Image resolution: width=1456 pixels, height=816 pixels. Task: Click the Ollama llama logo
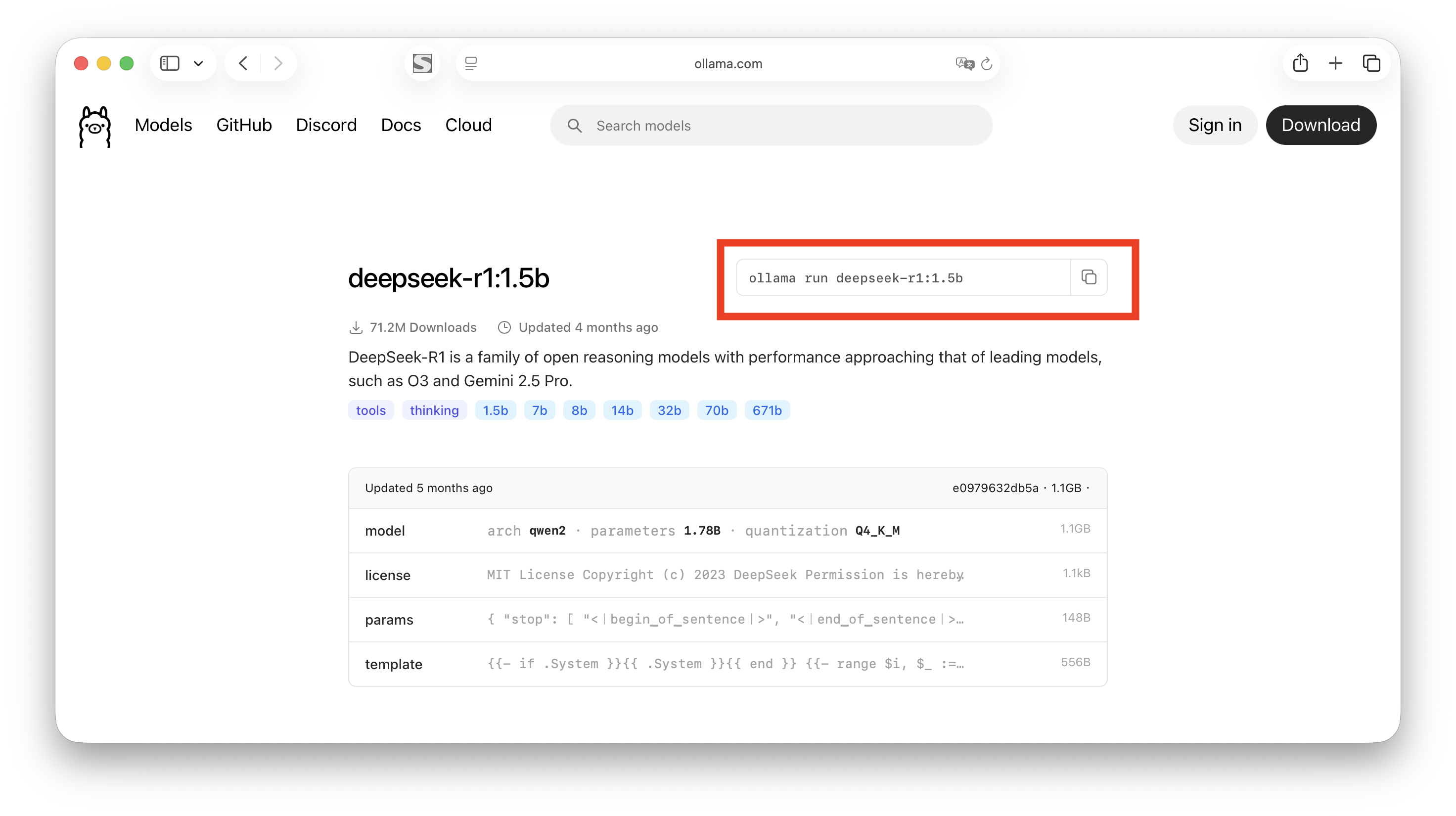click(x=95, y=126)
